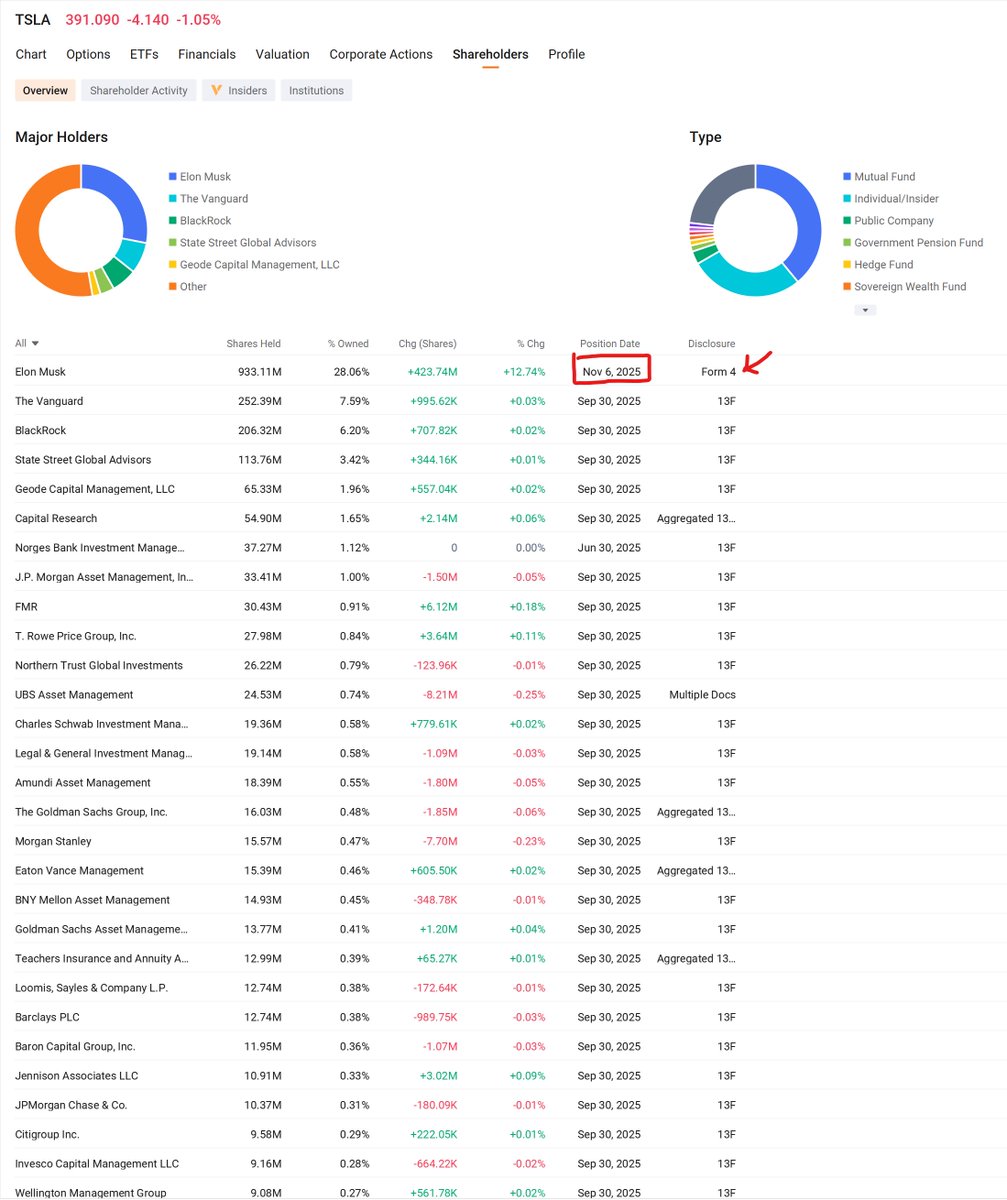Click Form 4 disclosure for Elon Musk
This screenshot has height=1200, width=1007.
click(x=719, y=372)
